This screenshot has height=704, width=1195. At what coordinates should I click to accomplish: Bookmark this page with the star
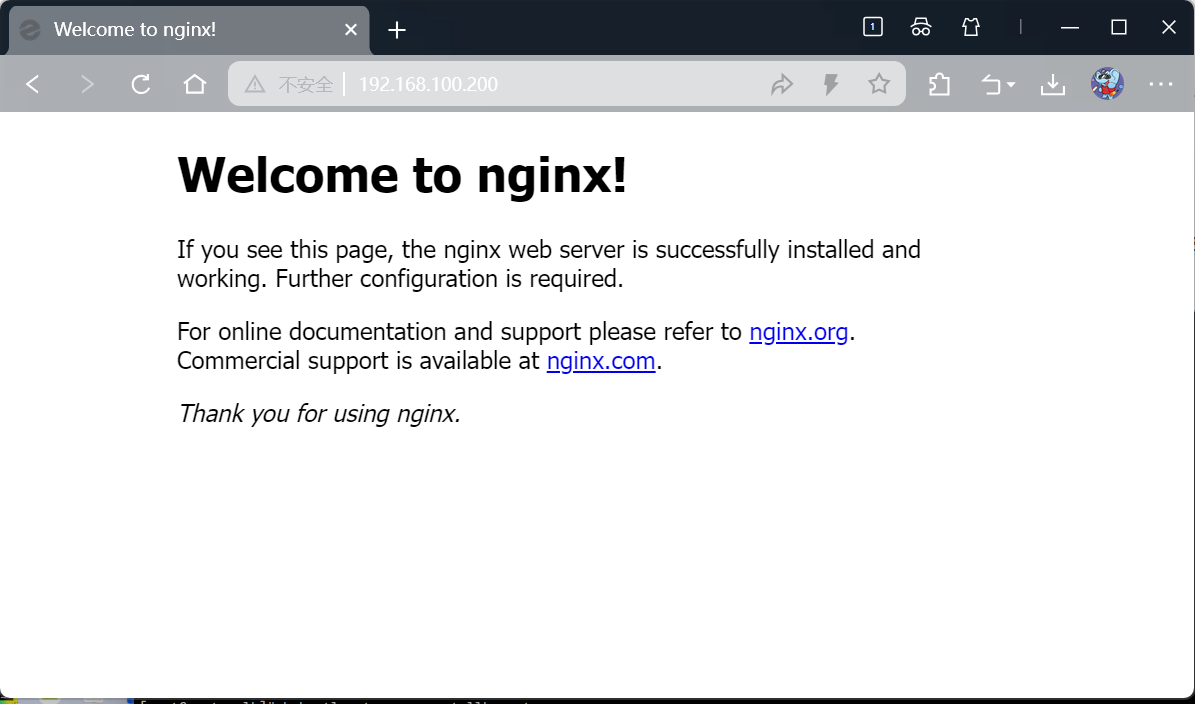(x=879, y=84)
